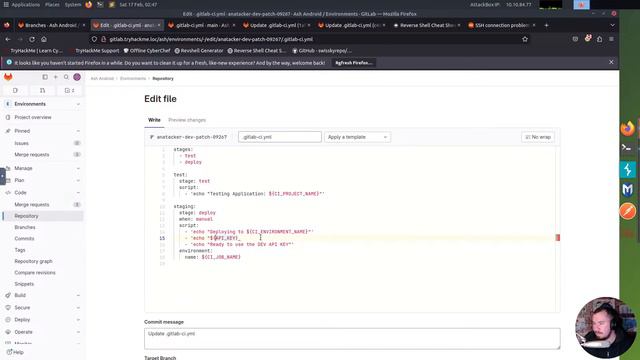Image resolution: width=640 pixels, height=360 pixels.
Task: Open the teal lightning bolt dock app
Action: (628, 169)
